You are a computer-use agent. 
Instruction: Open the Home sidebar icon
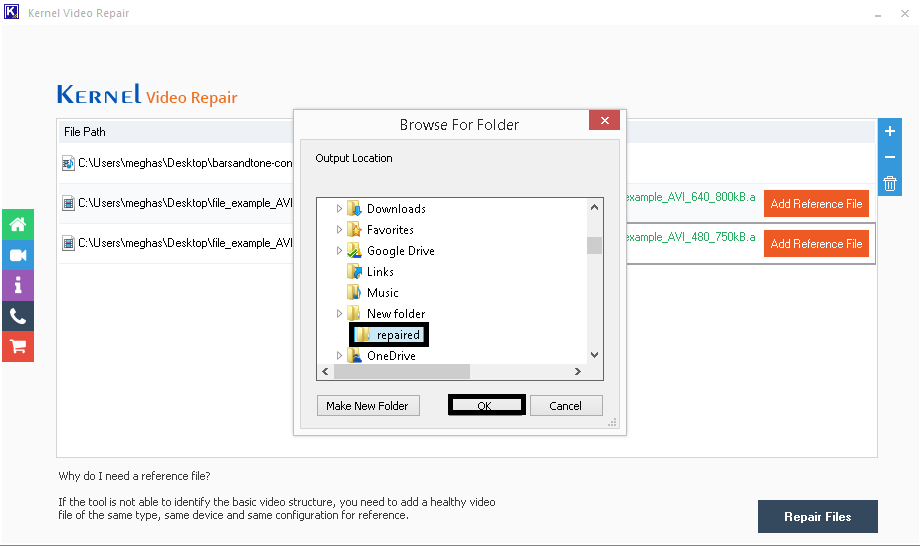(x=18, y=225)
